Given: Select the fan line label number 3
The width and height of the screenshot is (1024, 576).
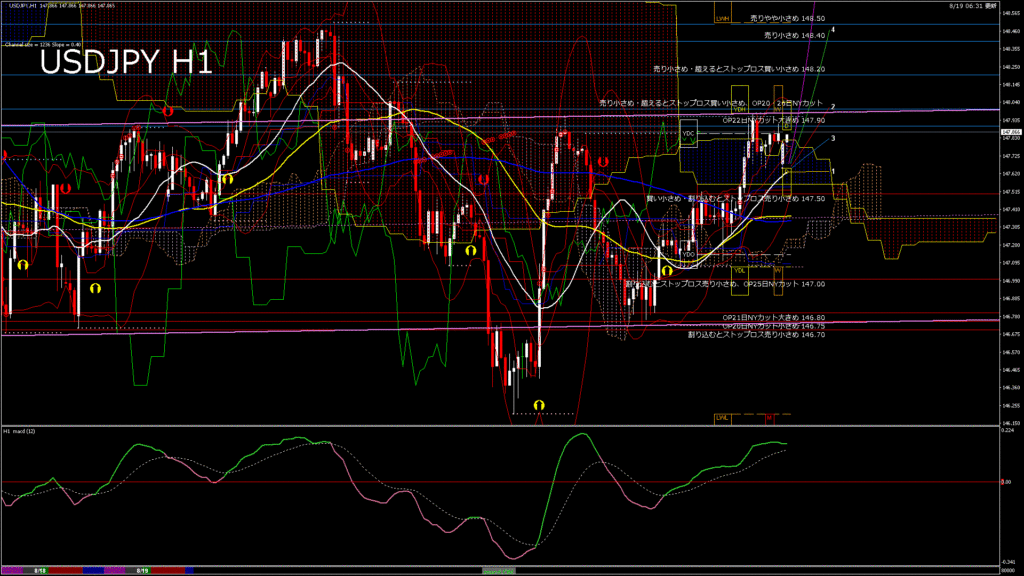Looking at the screenshot, I should (833, 138).
